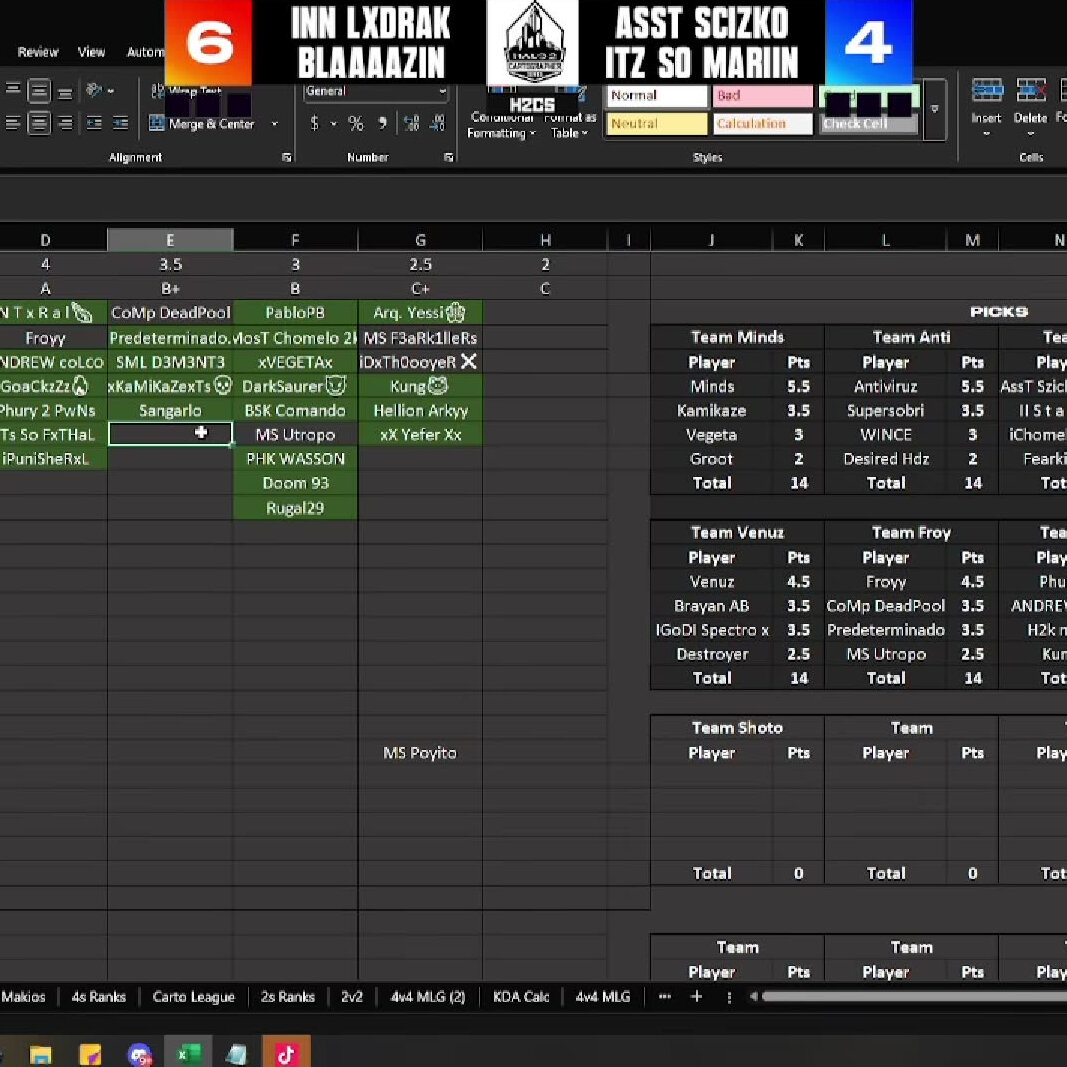Open the General number format dropdown
The image size is (1067, 1067).
442,92
